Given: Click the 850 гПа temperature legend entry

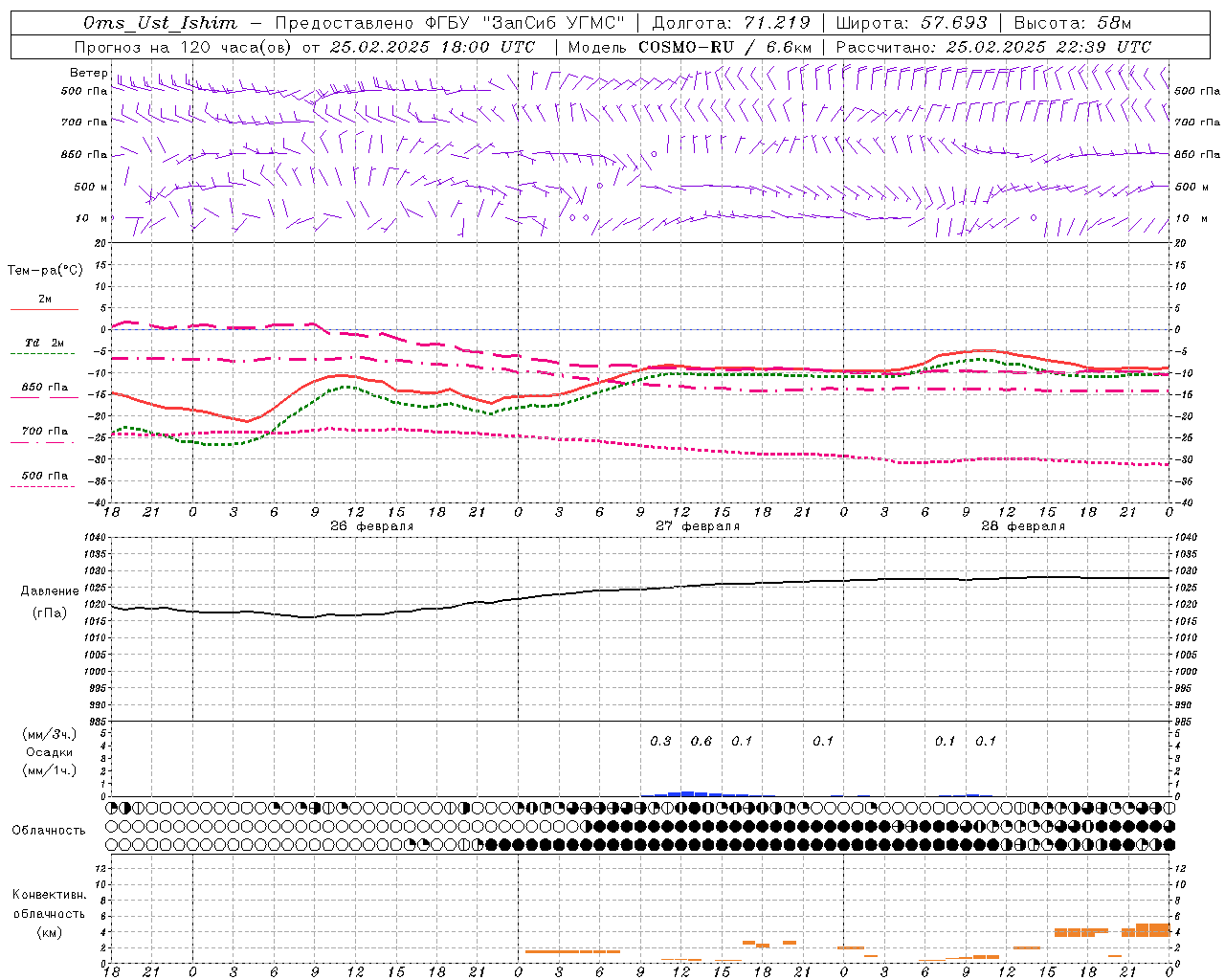Looking at the screenshot, I should click(45, 388).
